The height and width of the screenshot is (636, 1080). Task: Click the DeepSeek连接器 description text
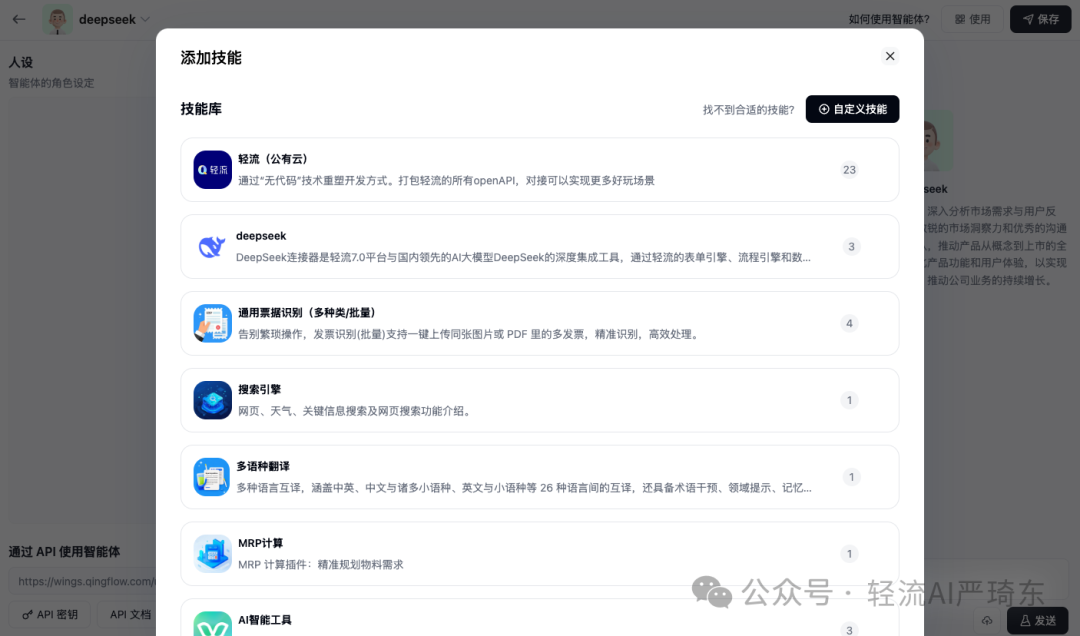pyautogui.click(x=523, y=258)
